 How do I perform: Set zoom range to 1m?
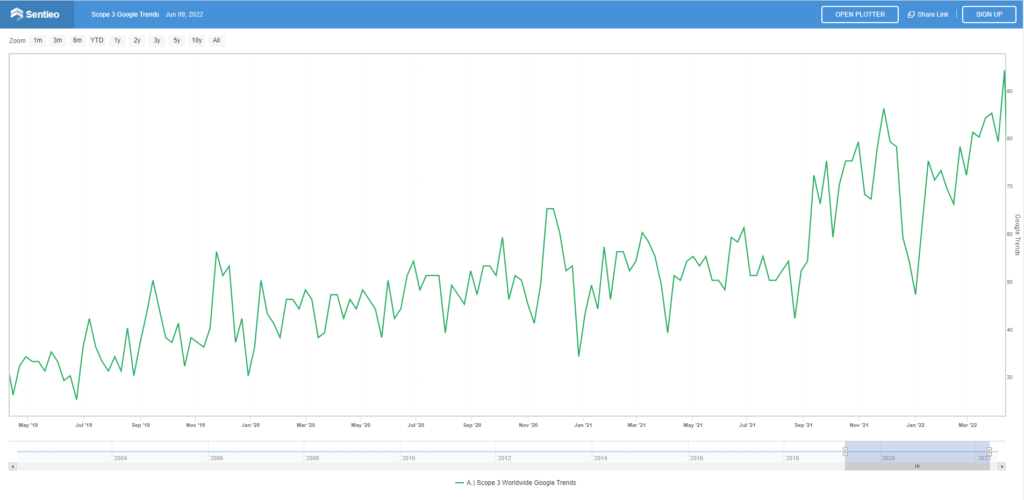(38, 40)
